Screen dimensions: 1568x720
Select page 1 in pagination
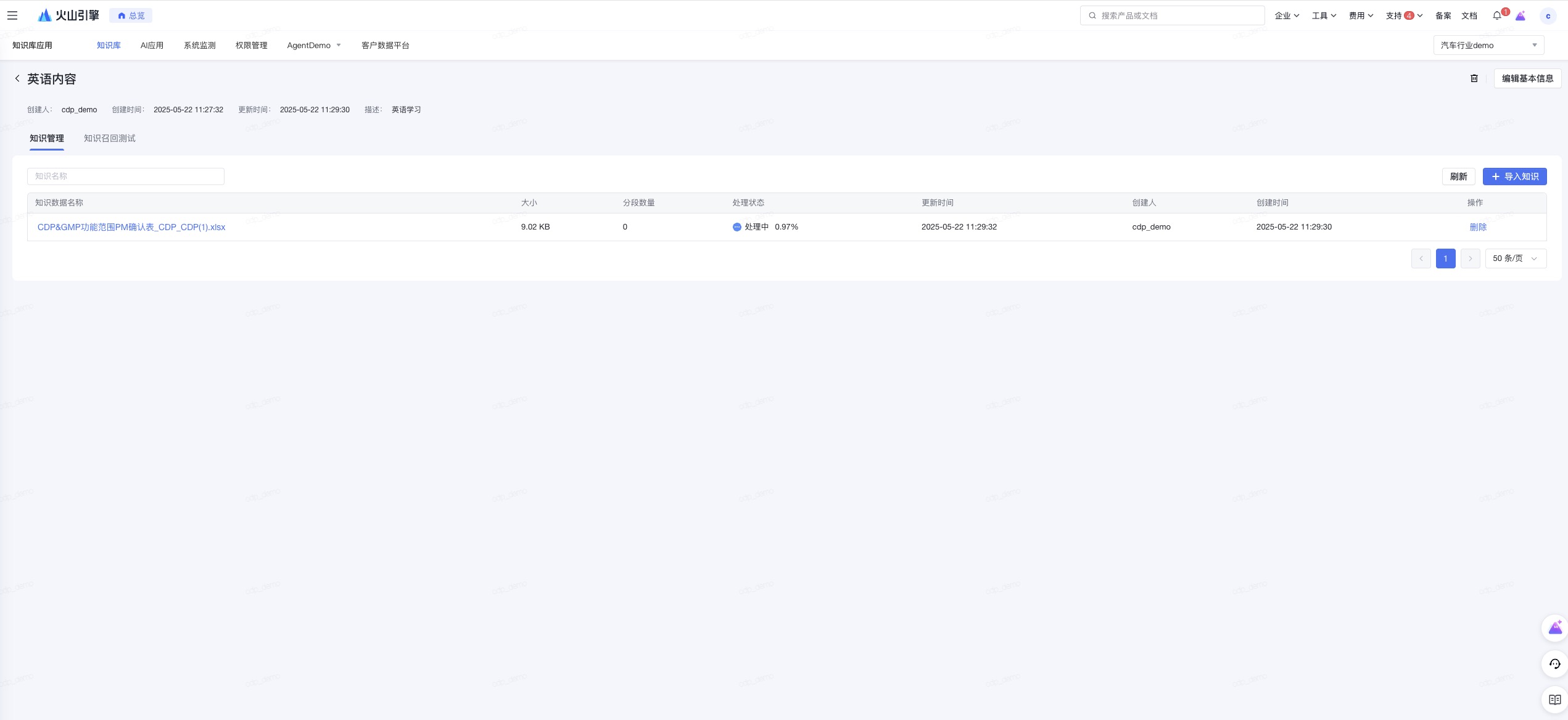1445,259
